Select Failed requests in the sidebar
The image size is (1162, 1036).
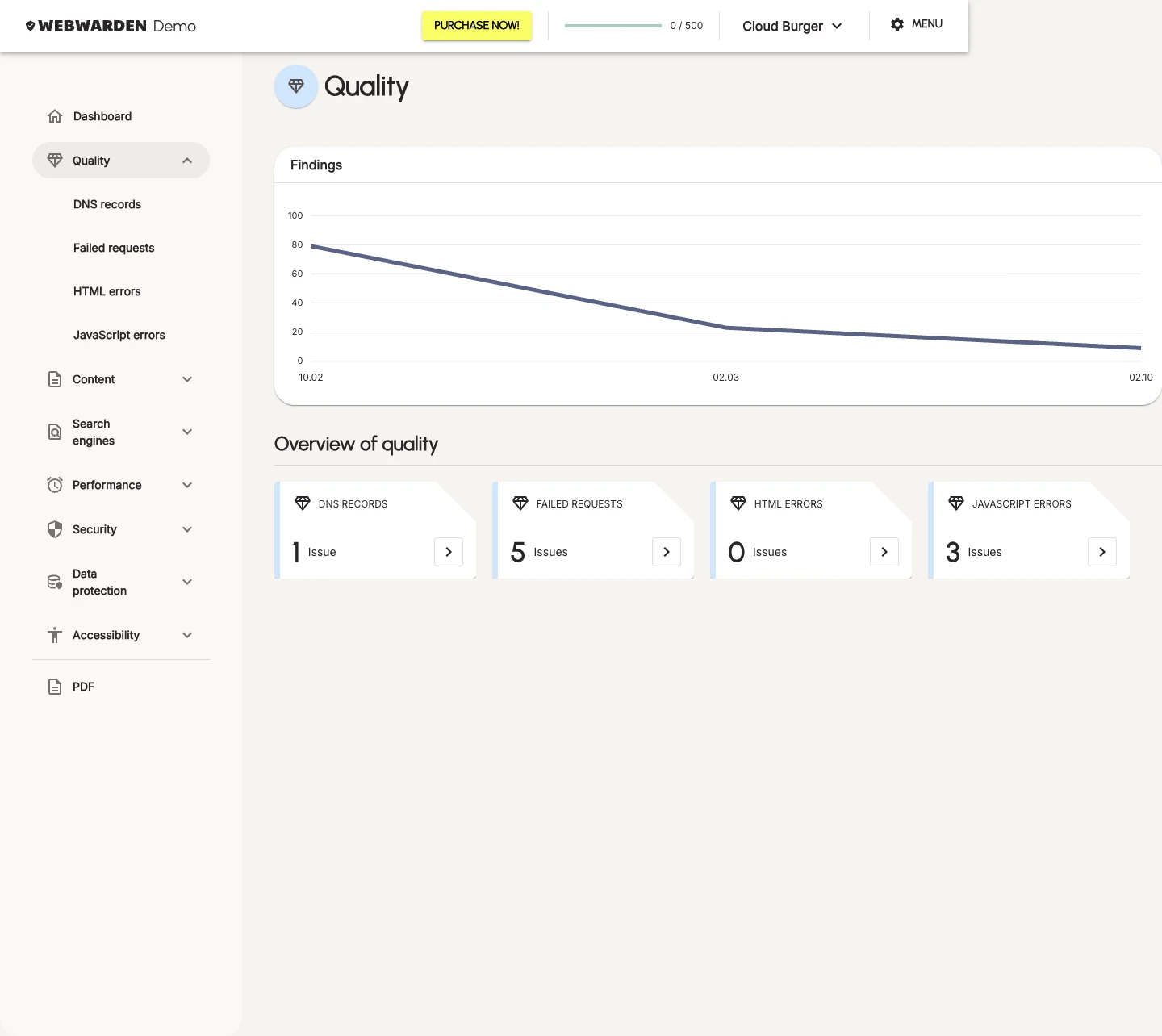coord(114,248)
